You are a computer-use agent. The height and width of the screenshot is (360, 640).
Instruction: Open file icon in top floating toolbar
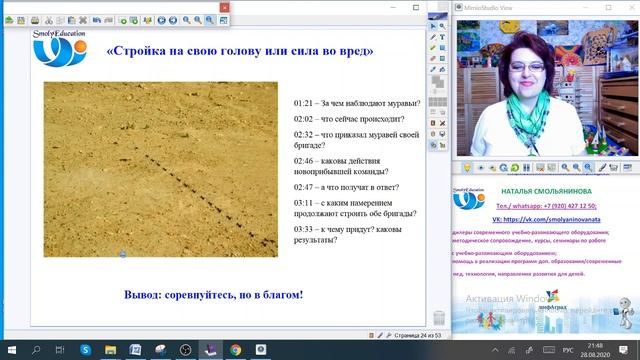coord(9,20)
